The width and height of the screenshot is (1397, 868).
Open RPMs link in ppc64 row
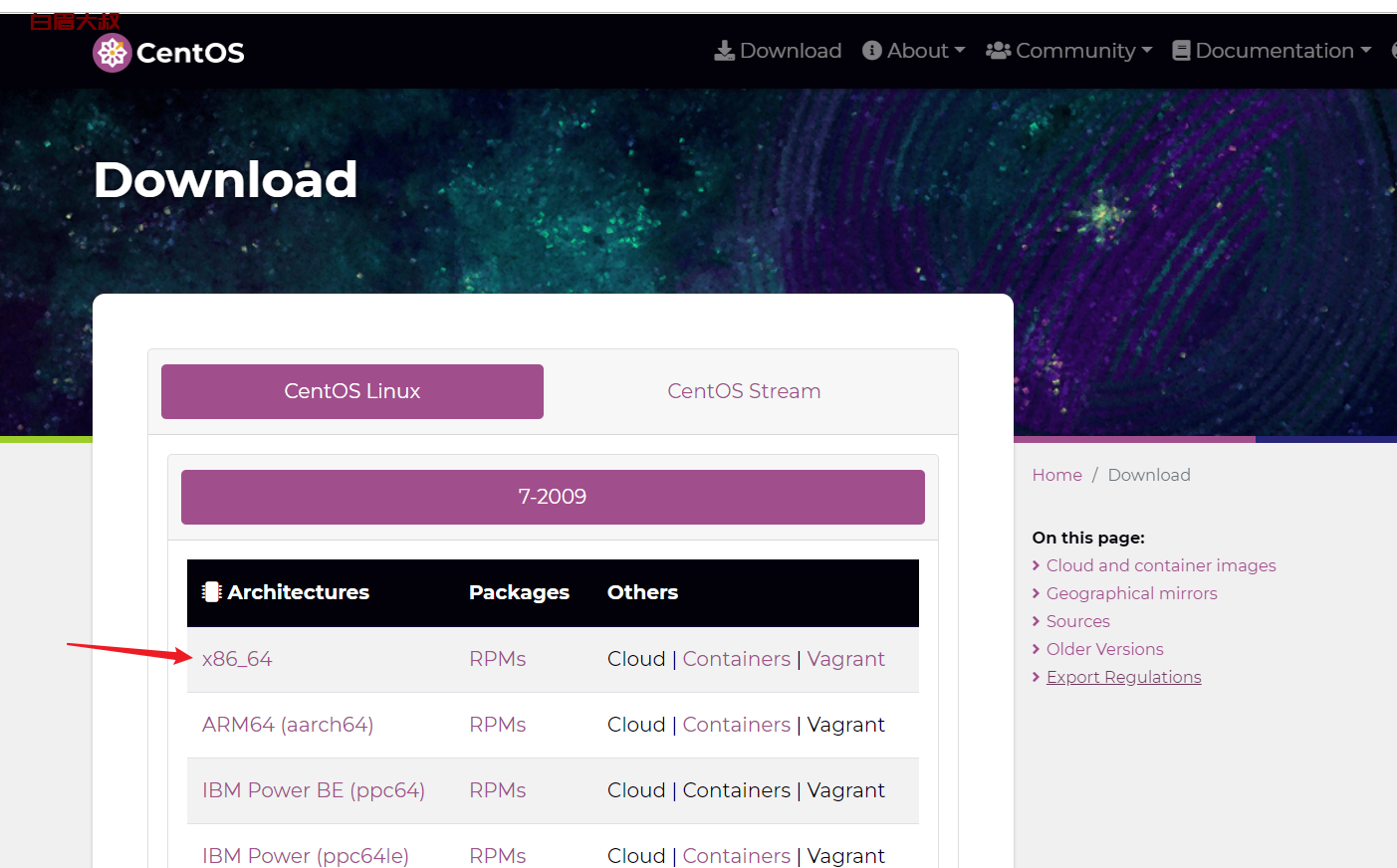coord(498,790)
